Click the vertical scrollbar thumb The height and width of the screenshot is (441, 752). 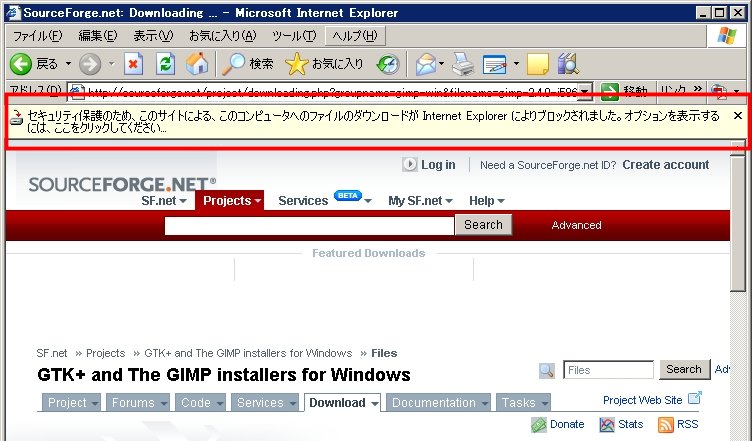coord(738,223)
